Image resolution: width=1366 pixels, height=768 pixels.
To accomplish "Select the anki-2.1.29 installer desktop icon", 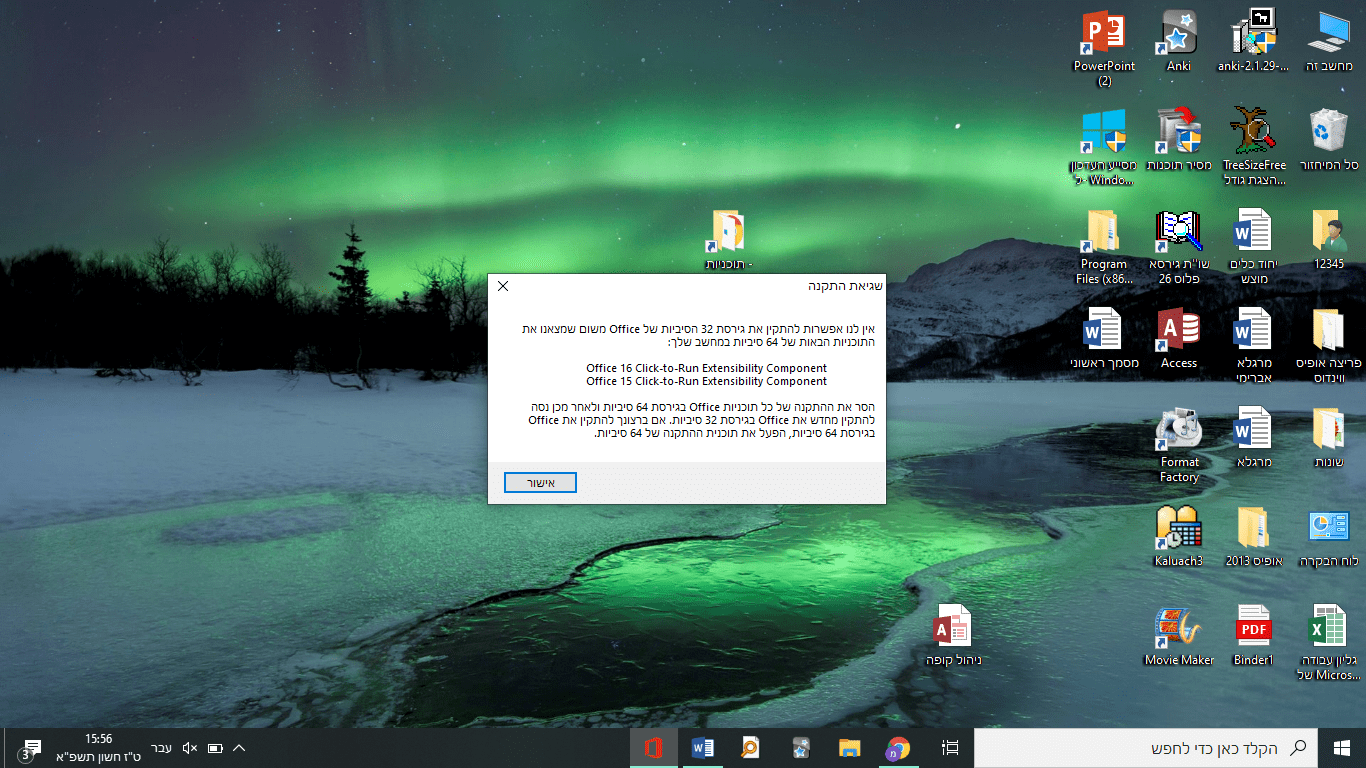I will 1252,41.
